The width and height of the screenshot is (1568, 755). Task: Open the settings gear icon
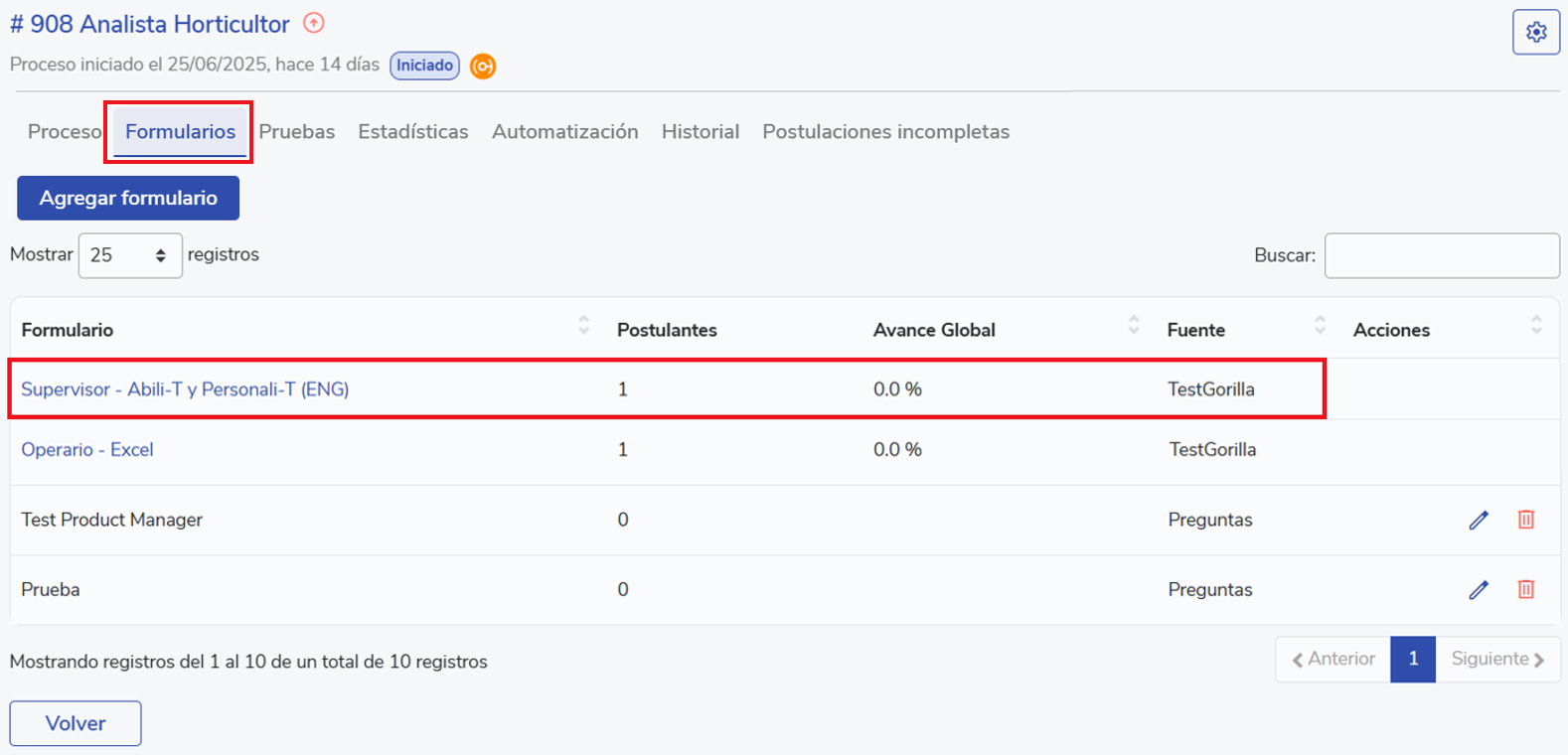click(x=1535, y=32)
